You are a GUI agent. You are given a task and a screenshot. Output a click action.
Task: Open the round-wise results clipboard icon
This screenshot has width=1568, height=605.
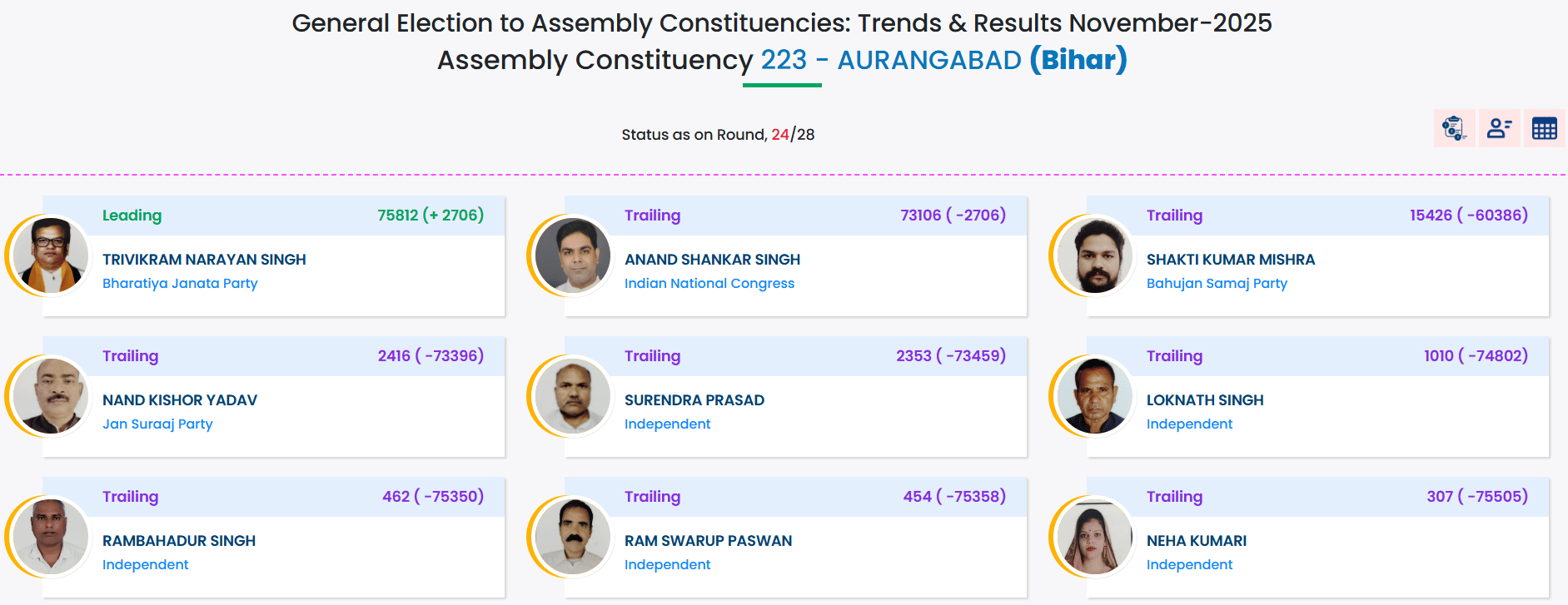coord(1454,129)
